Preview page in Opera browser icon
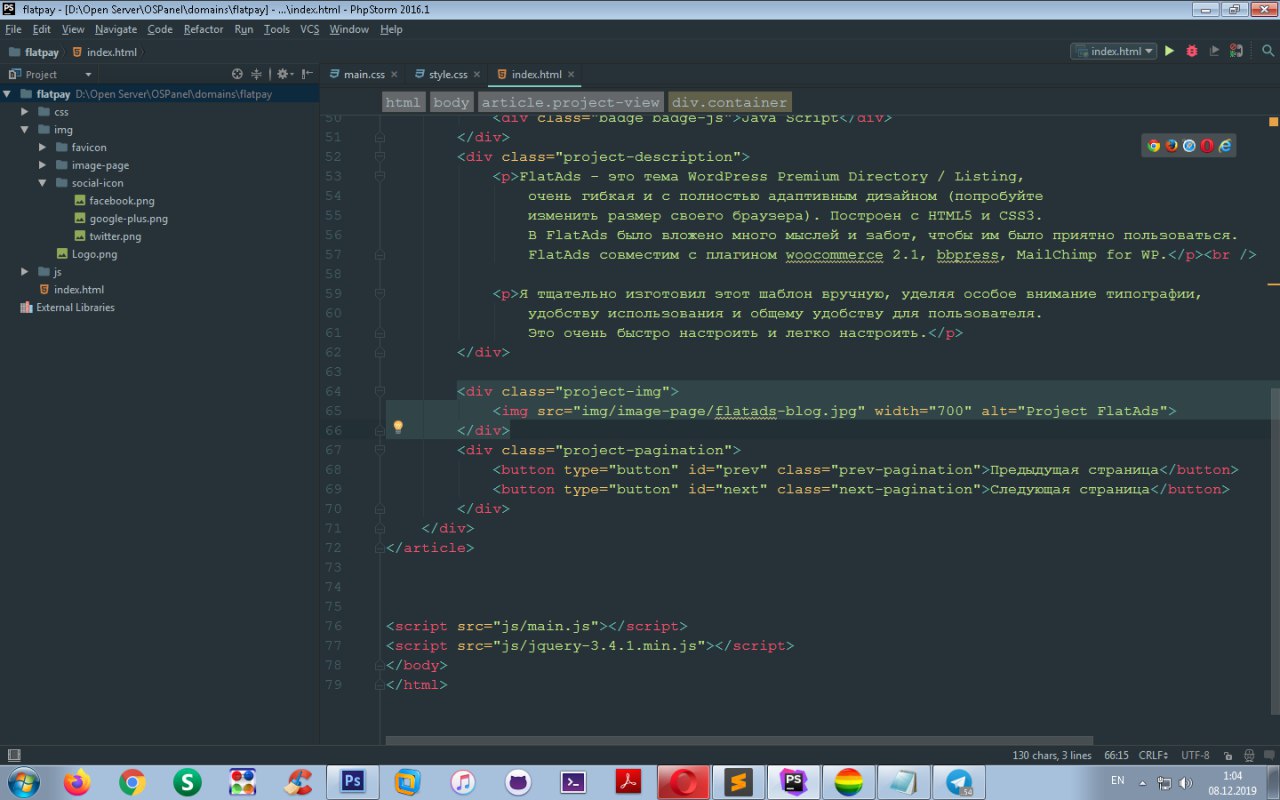Viewport: 1280px width, 800px height. [x=1207, y=145]
